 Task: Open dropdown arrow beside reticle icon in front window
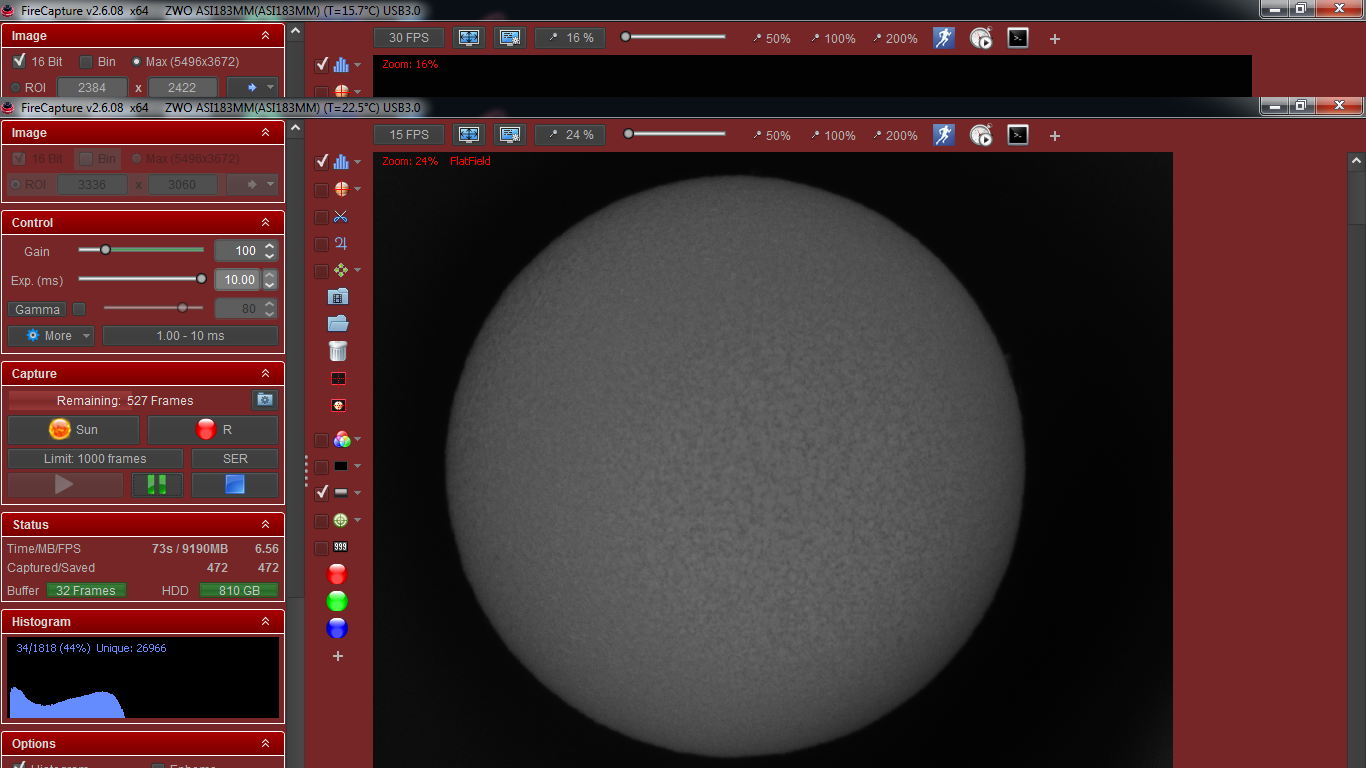357,190
